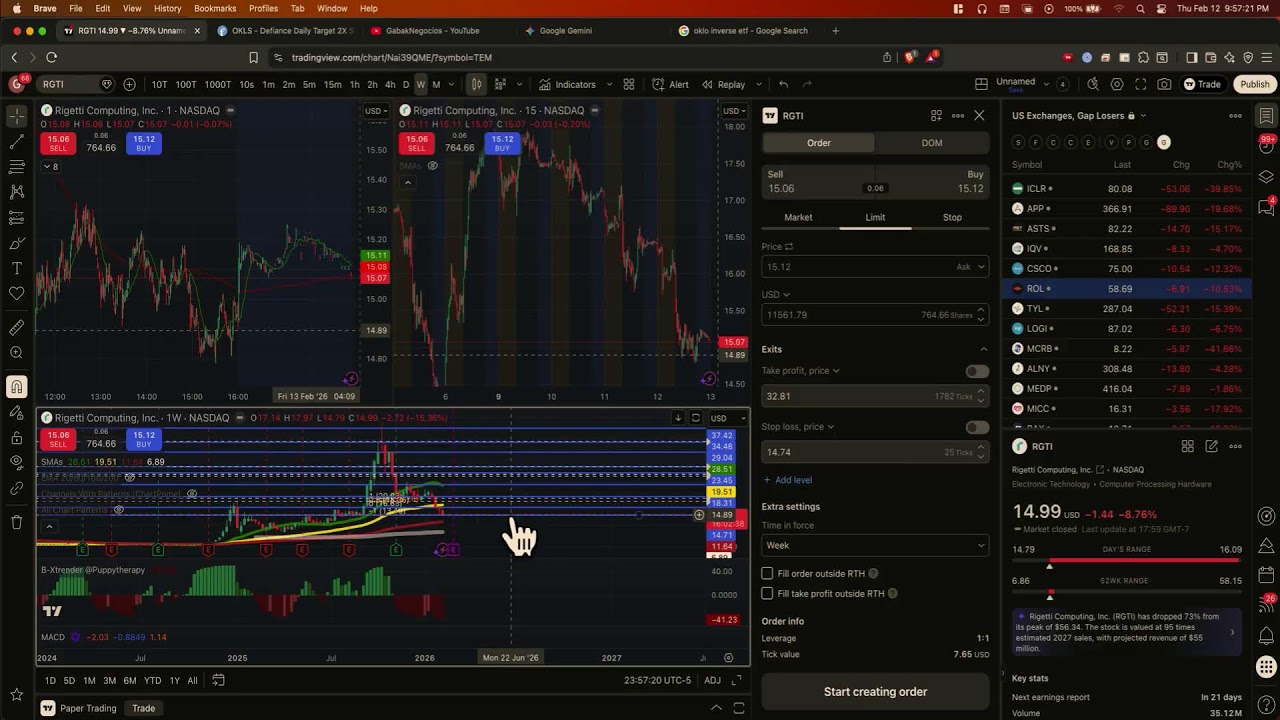This screenshot has width=1280, height=720.
Task: Create a price Alert
Action: (670, 84)
